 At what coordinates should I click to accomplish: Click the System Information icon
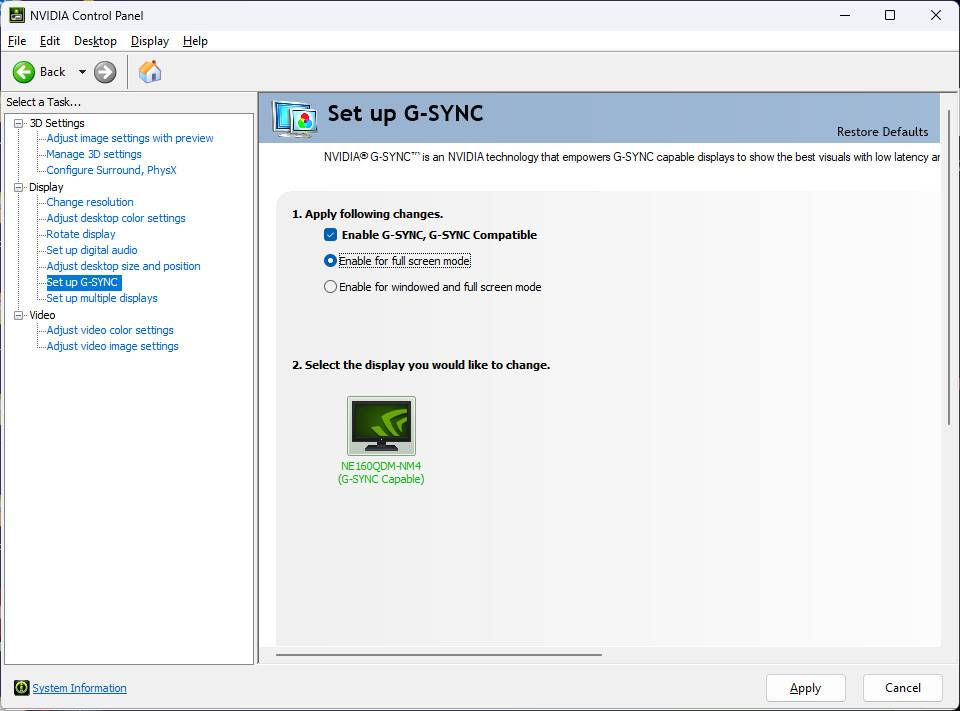click(x=21, y=688)
